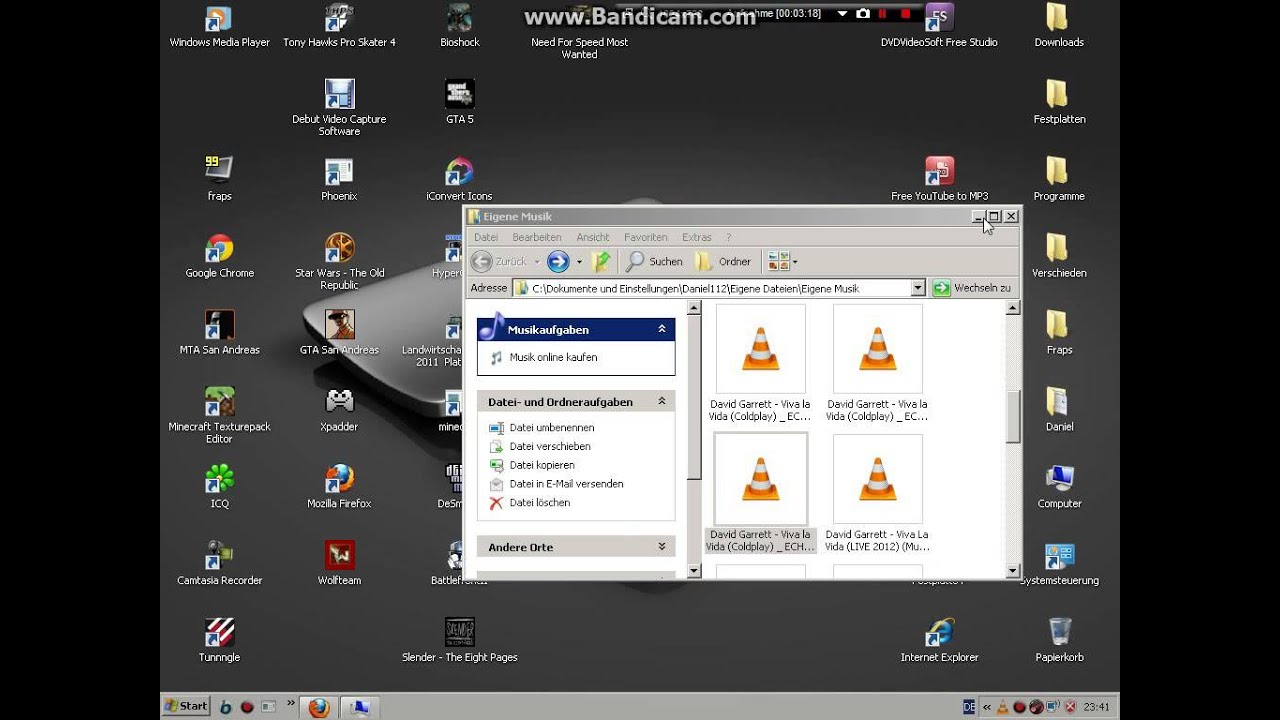The image size is (1280, 720).
Task: Select David Garrett Viva La Vida LIVE 2012 file
Action: [877, 493]
